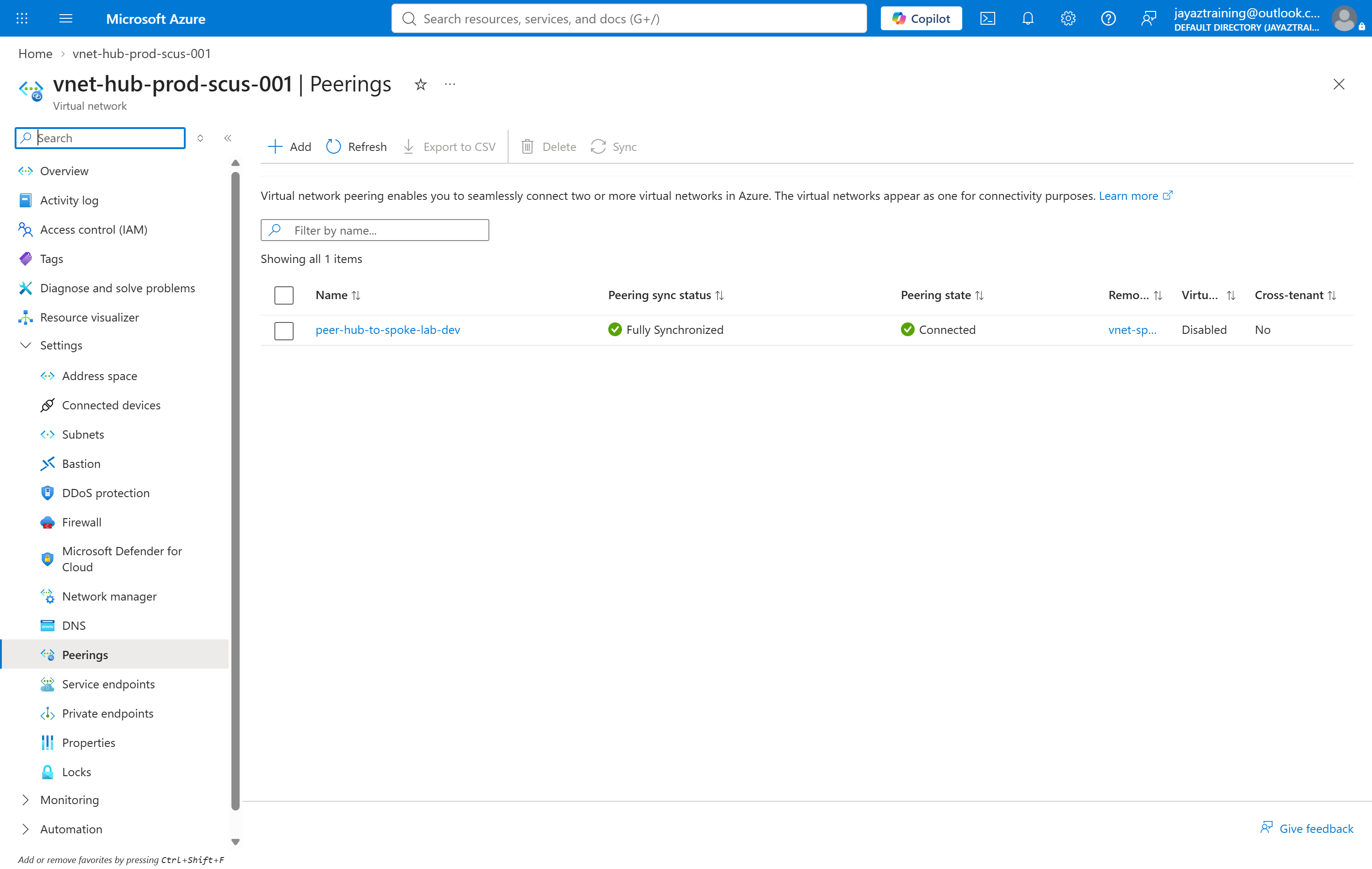
Task: Click Give feedback
Action: pos(1307,828)
